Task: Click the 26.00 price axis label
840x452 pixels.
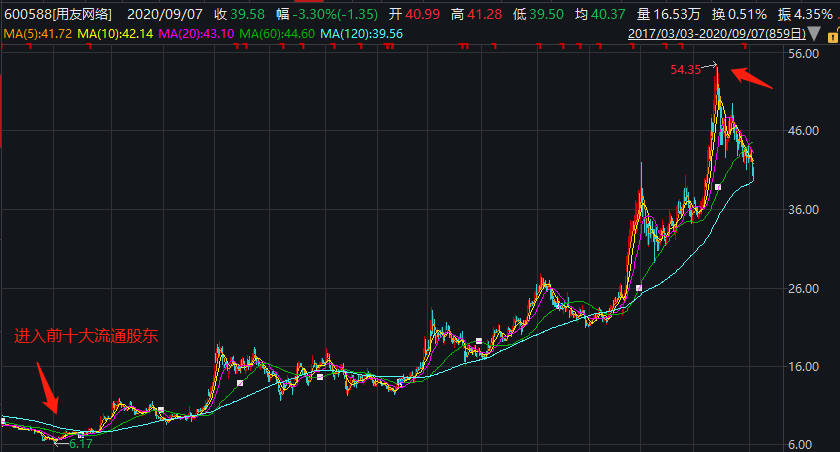Action: (x=804, y=289)
